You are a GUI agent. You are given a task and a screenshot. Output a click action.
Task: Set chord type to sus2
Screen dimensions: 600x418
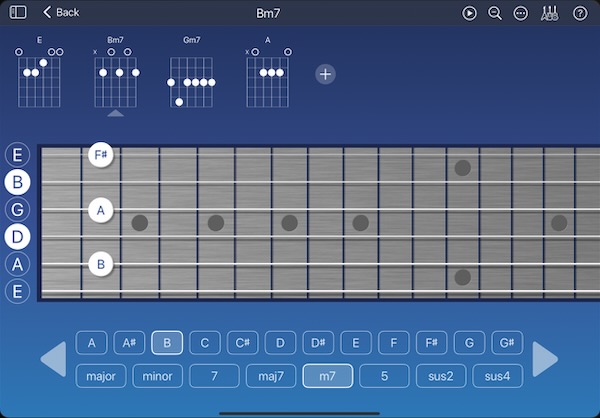click(x=441, y=376)
